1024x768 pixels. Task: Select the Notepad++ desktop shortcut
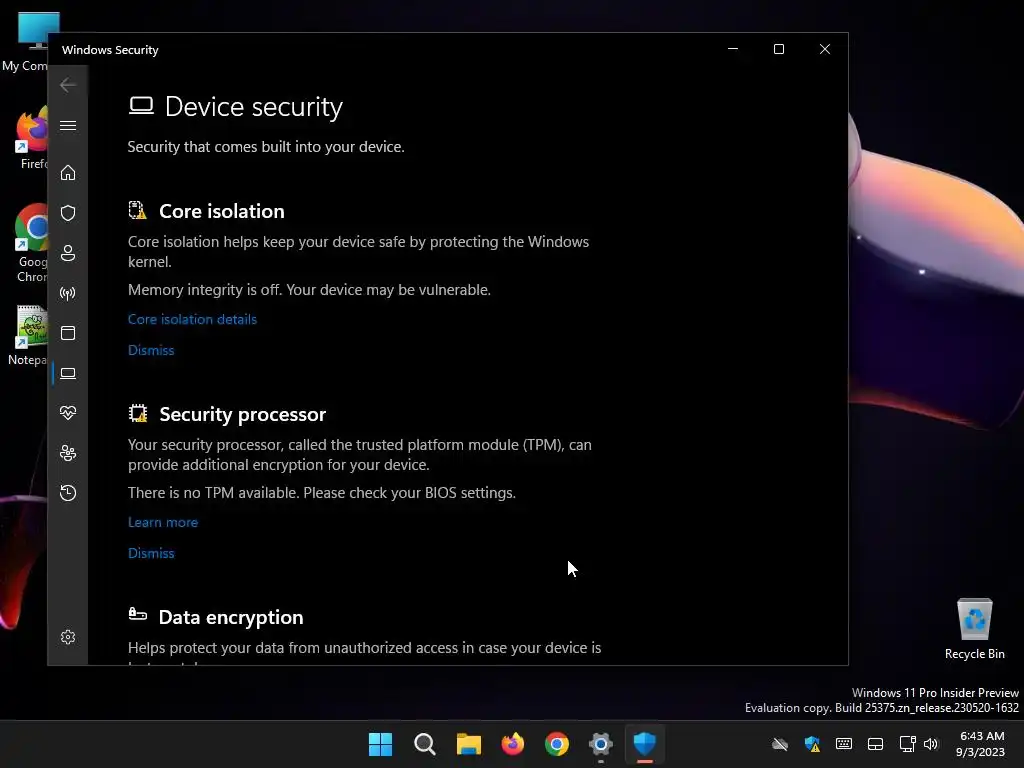click(29, 335)
